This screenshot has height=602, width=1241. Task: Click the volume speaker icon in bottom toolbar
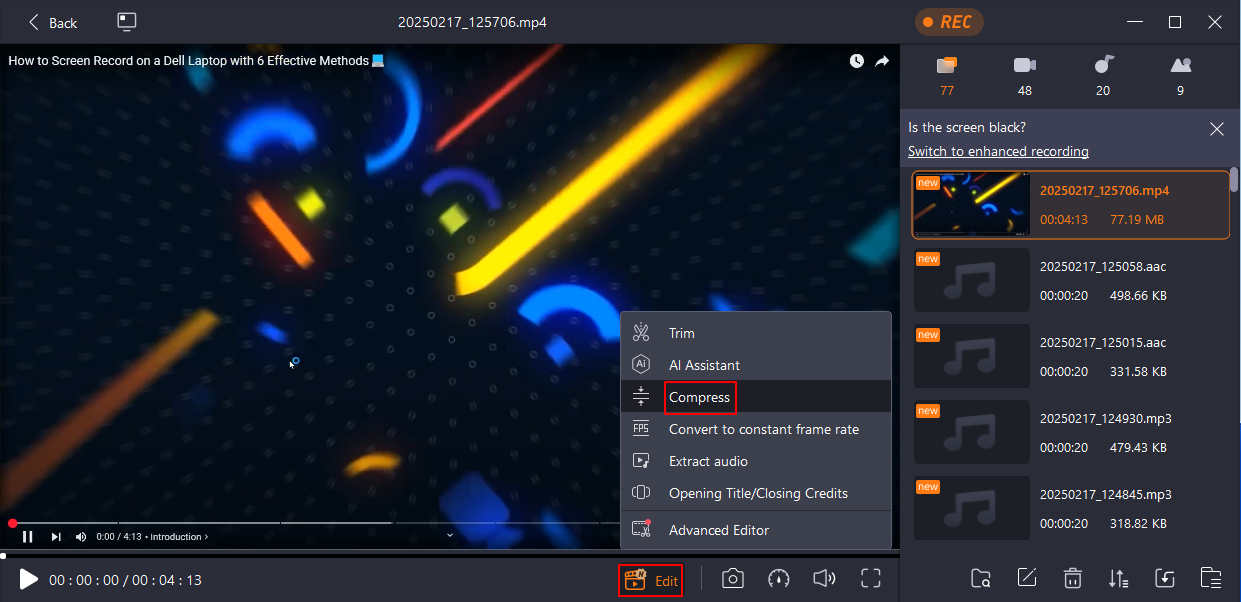pos(824,578)
